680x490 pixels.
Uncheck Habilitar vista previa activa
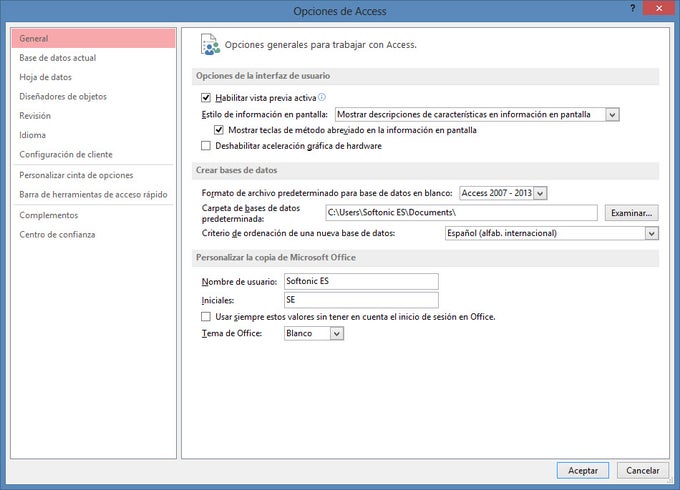(206, 98)
